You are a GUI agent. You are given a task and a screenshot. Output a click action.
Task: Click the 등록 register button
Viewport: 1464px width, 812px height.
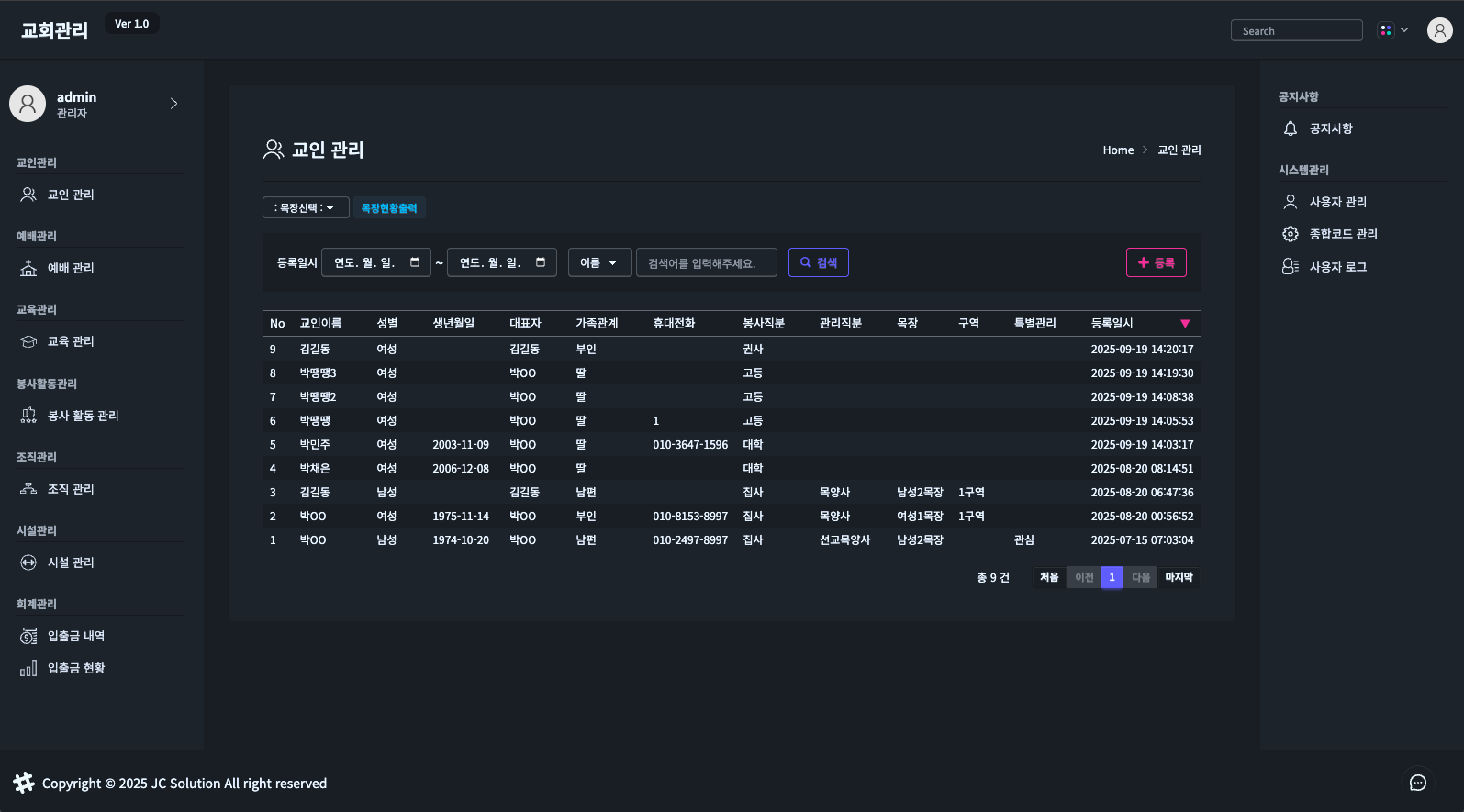click(1156, 262)
